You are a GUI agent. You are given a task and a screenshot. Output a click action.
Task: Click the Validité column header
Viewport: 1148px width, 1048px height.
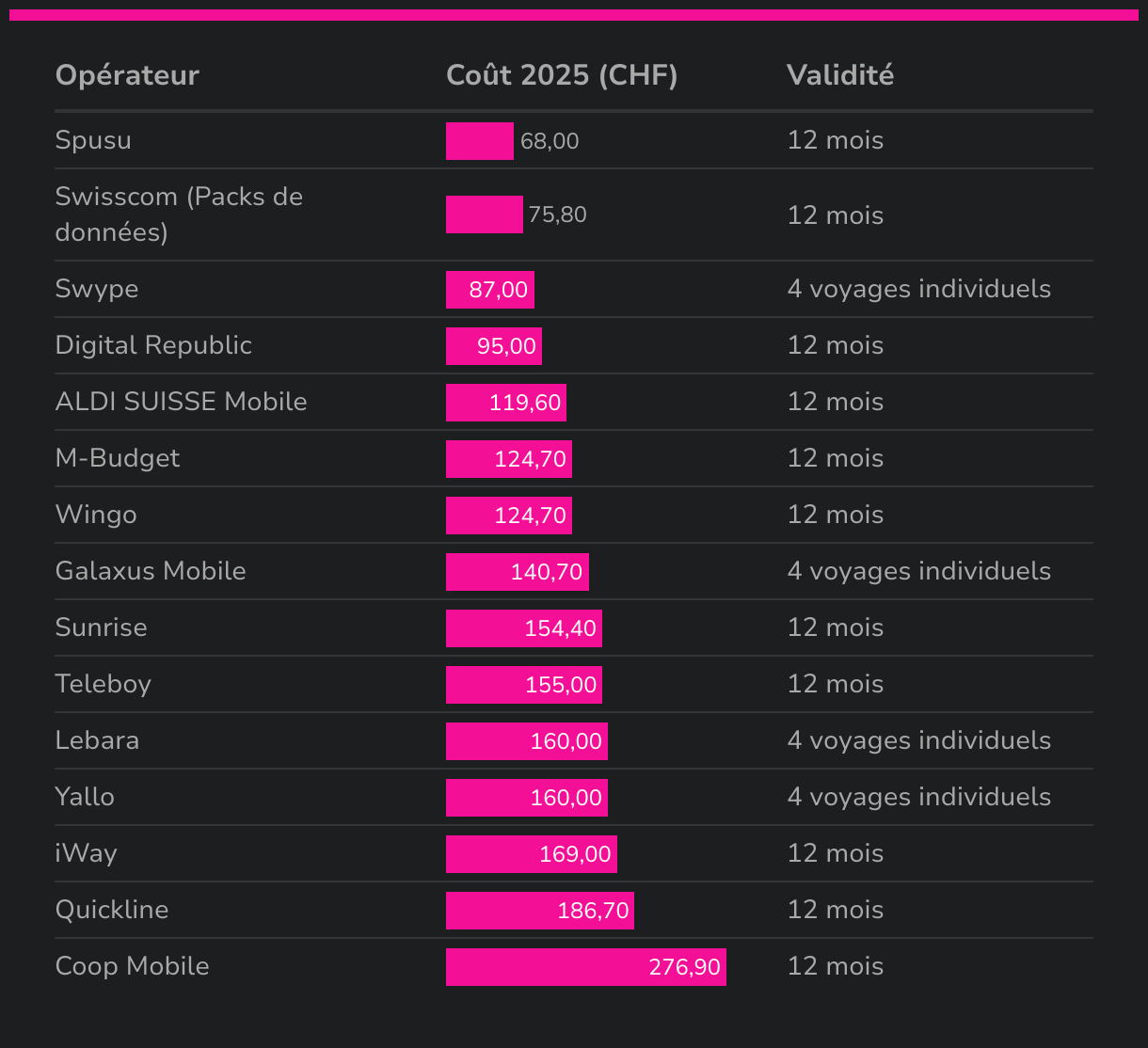pyautogui.click(x=840, y=75)
